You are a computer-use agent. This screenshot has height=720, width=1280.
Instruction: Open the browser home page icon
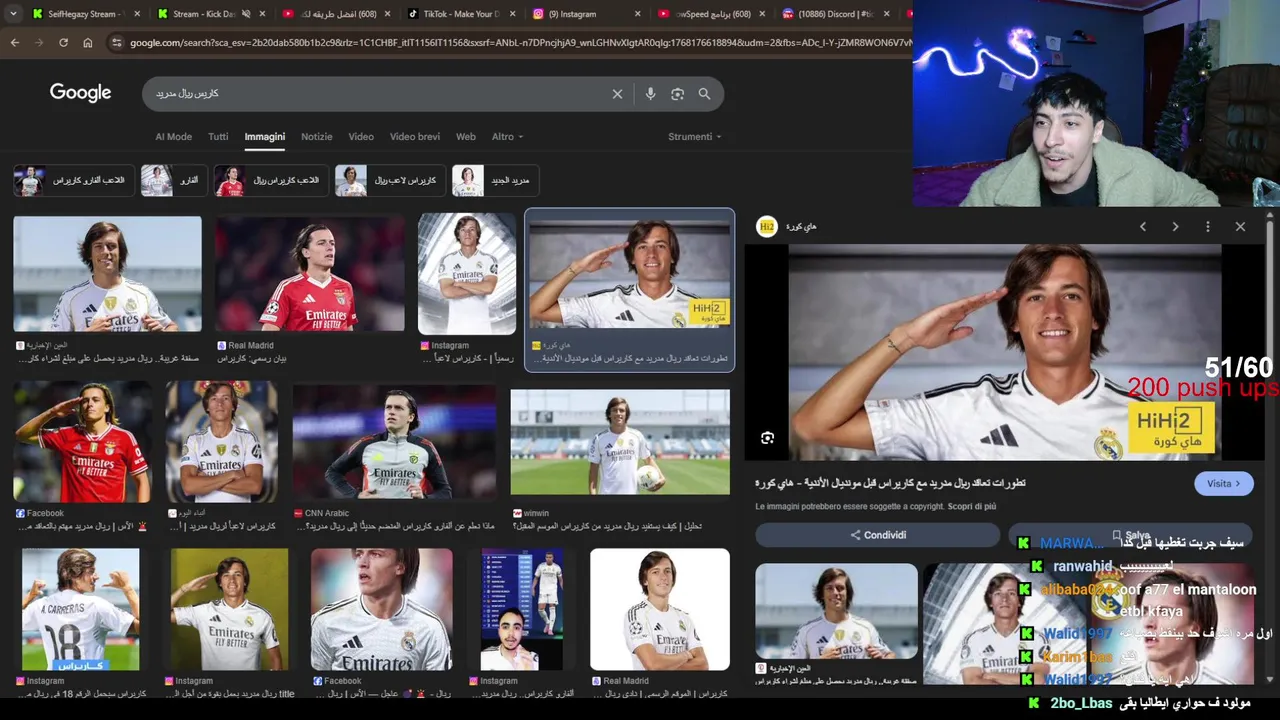(88, 42)
